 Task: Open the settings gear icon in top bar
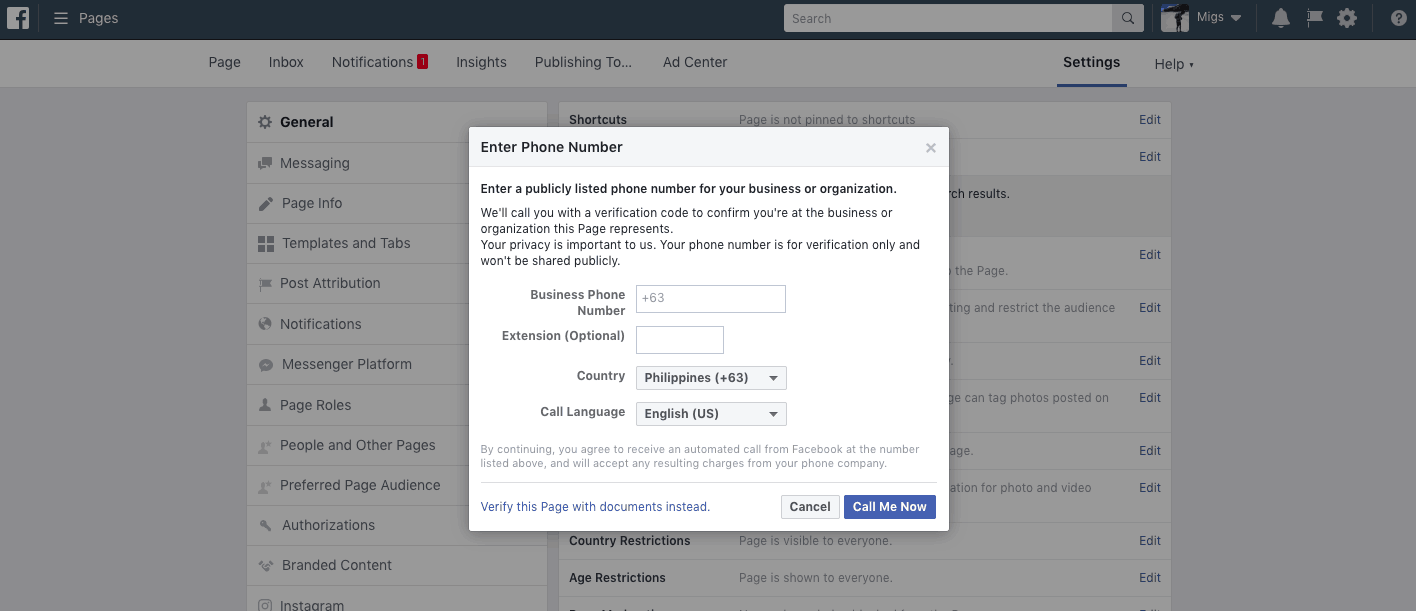click(1347, 17)
